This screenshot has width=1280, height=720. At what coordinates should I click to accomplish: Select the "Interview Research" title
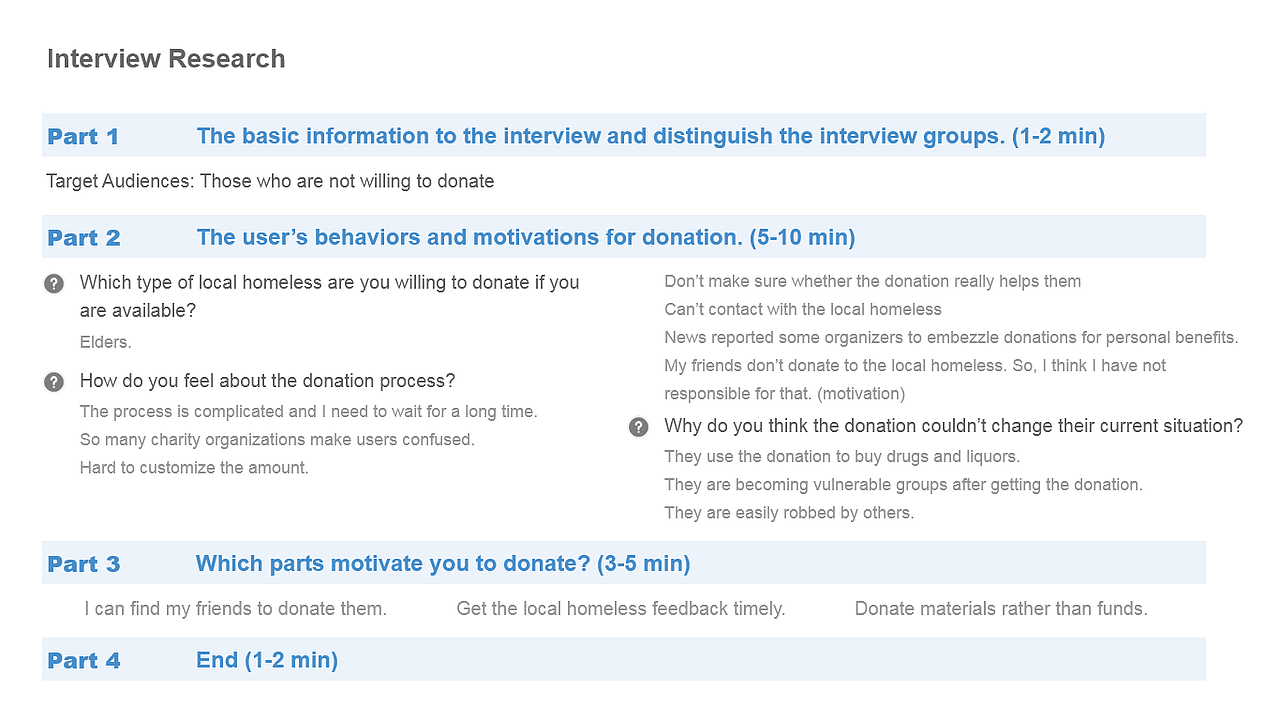pos(166,59)
